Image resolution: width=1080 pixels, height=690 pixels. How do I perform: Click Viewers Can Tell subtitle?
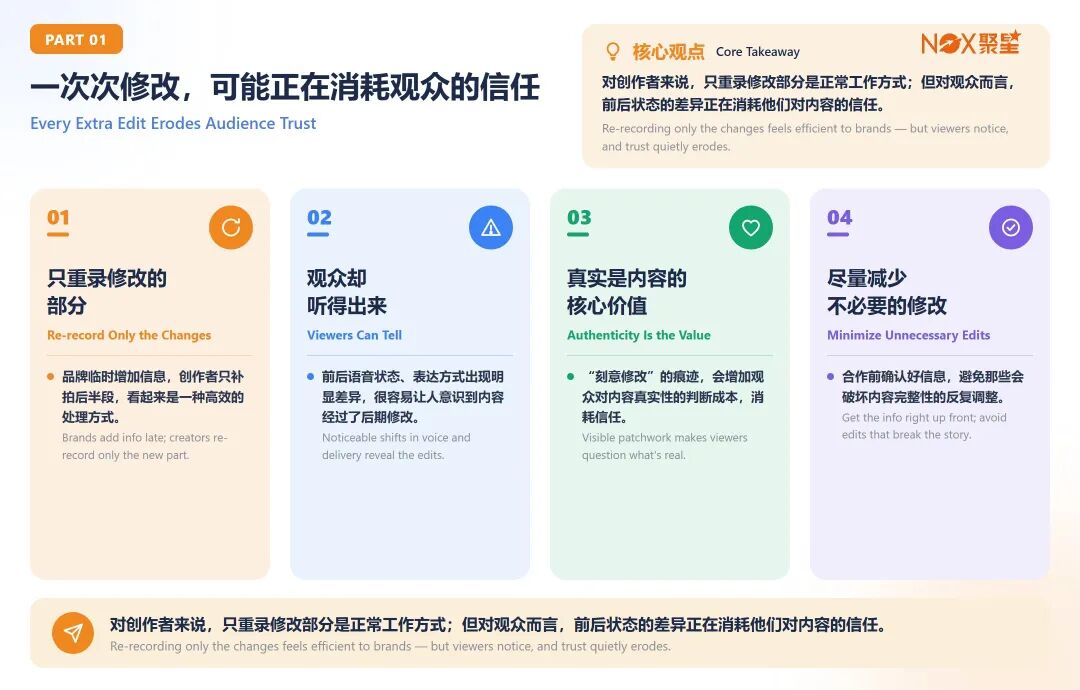tap(354, 335)
